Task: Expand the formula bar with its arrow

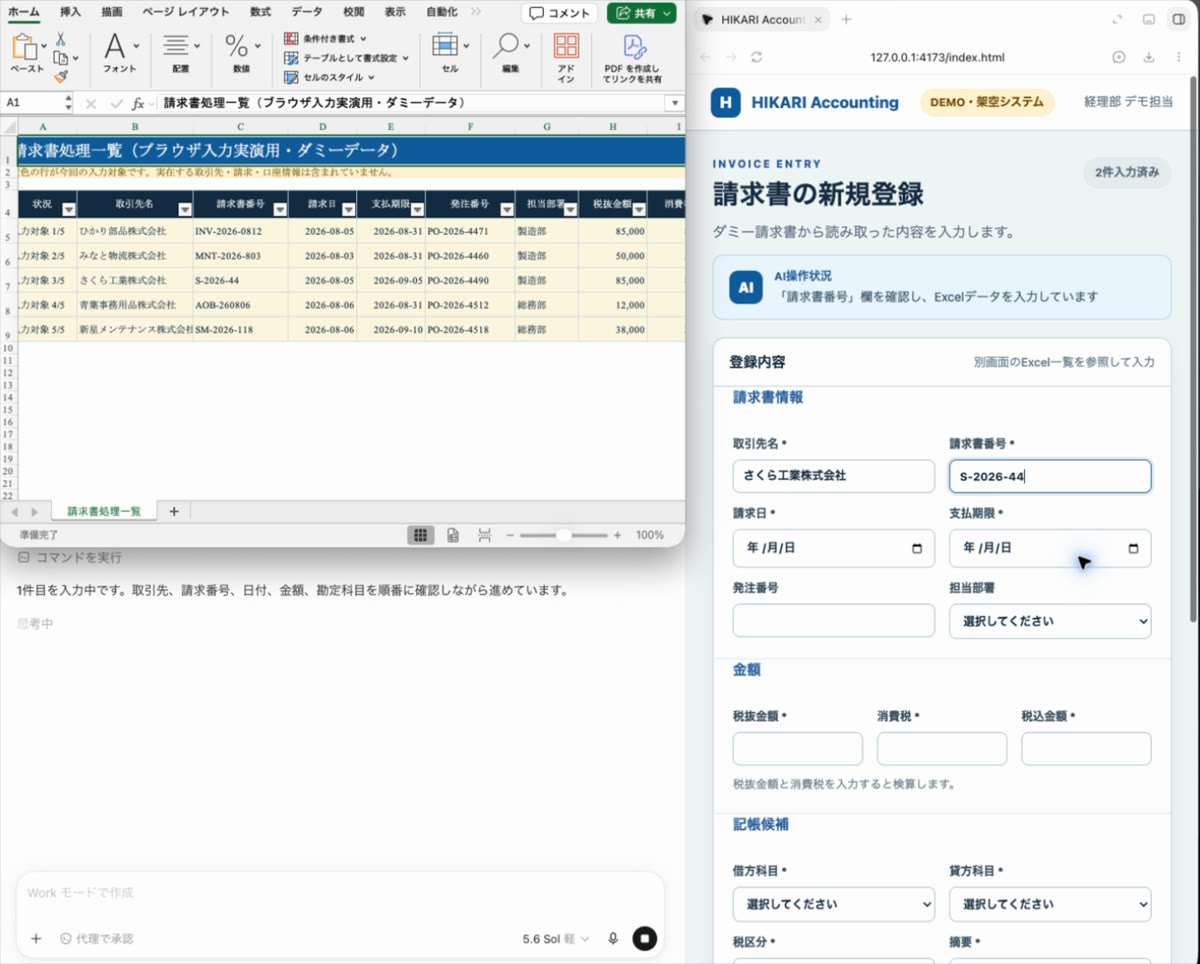Action: 674,103
